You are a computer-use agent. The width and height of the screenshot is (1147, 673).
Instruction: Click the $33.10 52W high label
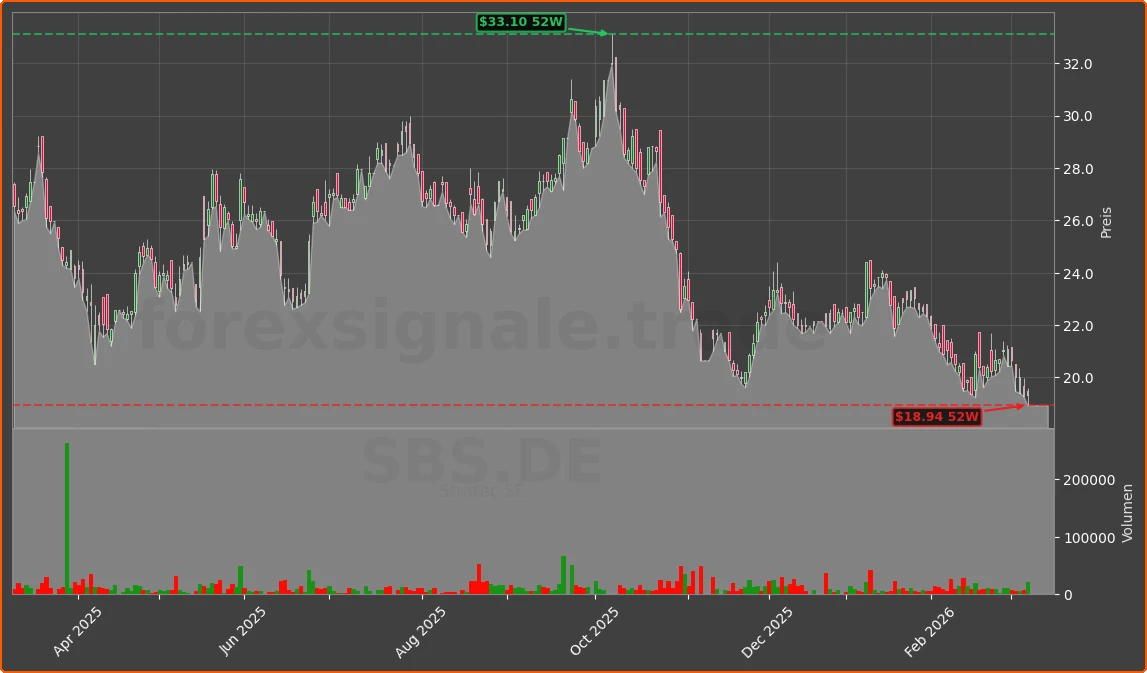[522, 20]
